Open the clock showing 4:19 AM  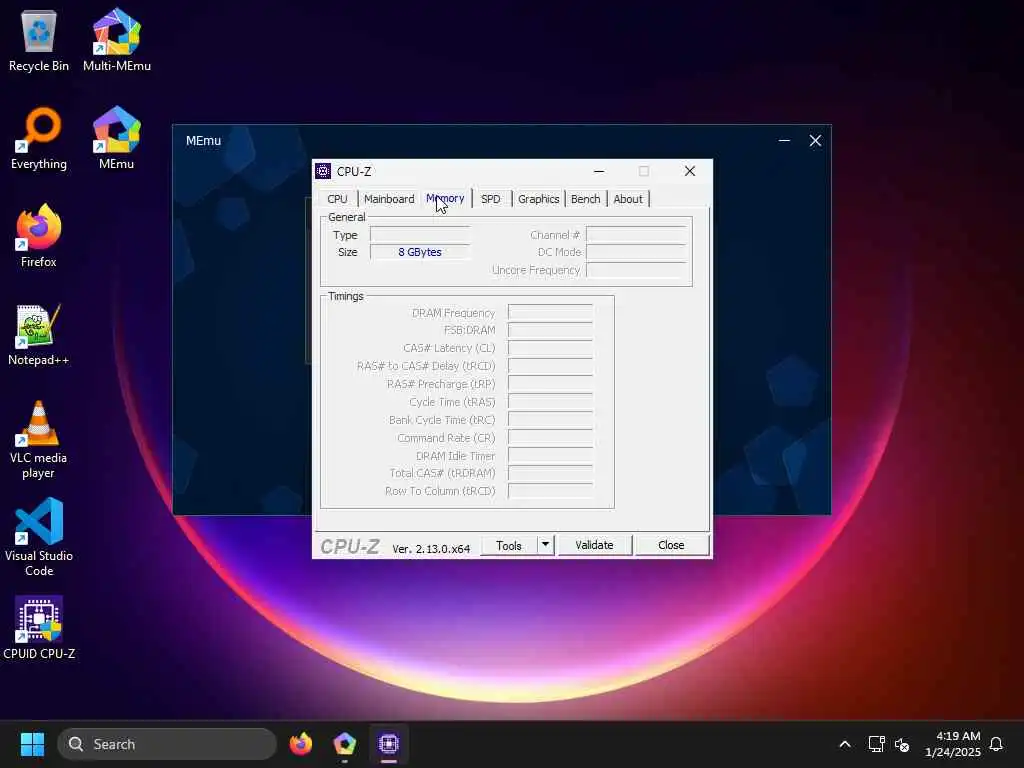[x=953, y=744]
